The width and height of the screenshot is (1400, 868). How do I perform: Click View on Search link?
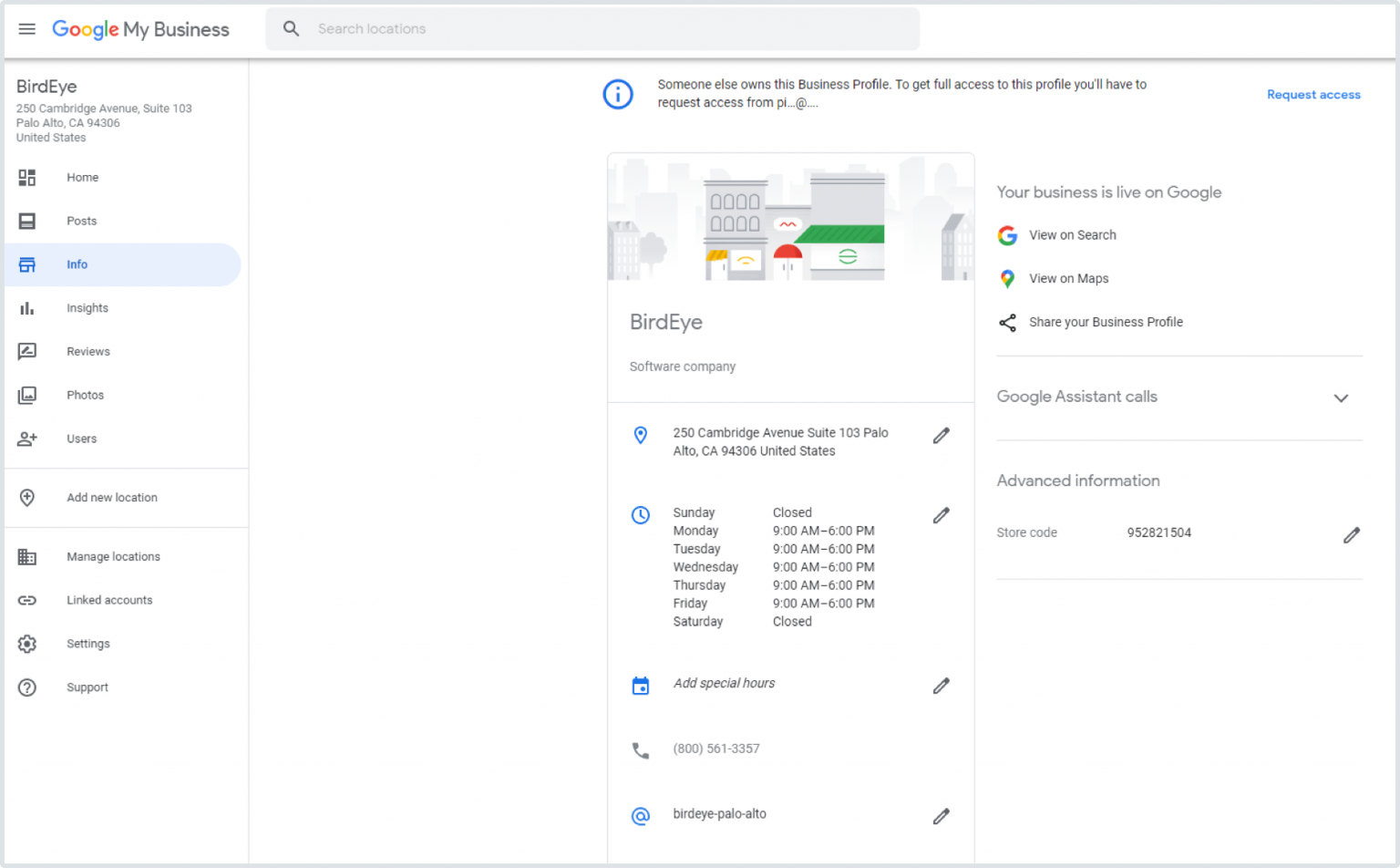pyautogui.click(x=1072, y=235)
